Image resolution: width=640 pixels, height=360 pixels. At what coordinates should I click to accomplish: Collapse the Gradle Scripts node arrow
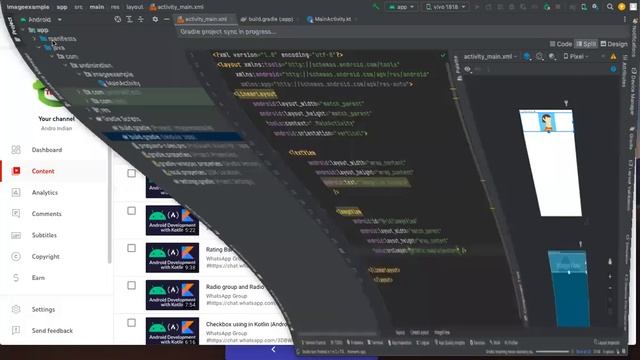(x=91, y=118)
